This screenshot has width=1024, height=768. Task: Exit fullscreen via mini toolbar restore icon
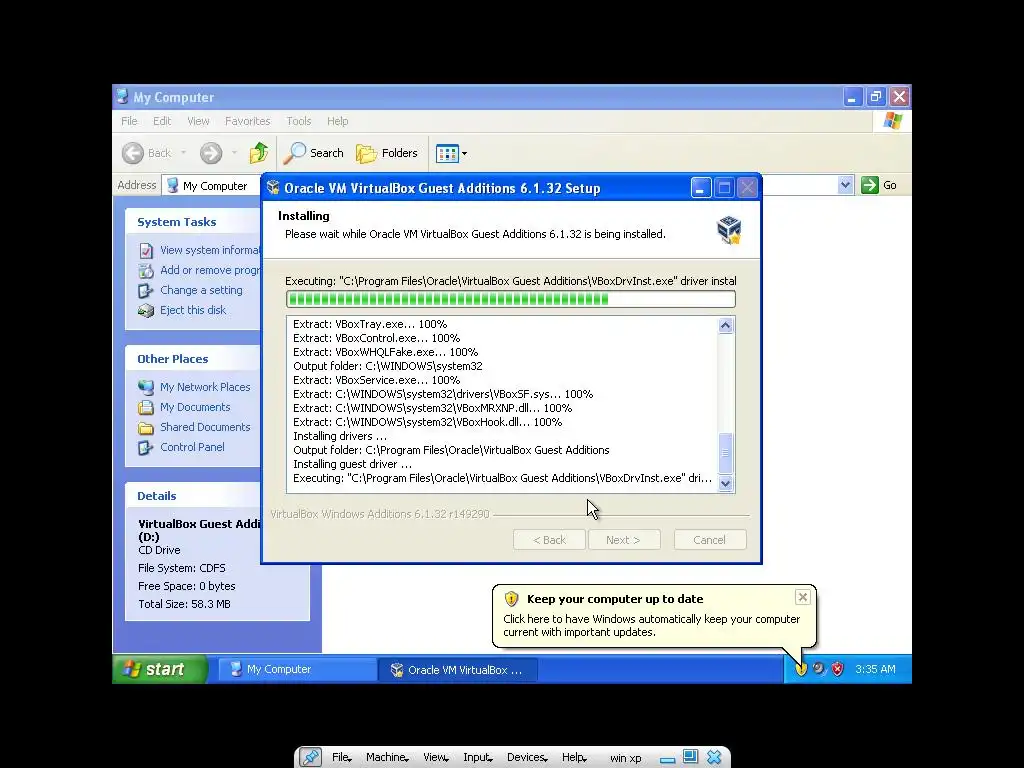click(x=690, y=757)
